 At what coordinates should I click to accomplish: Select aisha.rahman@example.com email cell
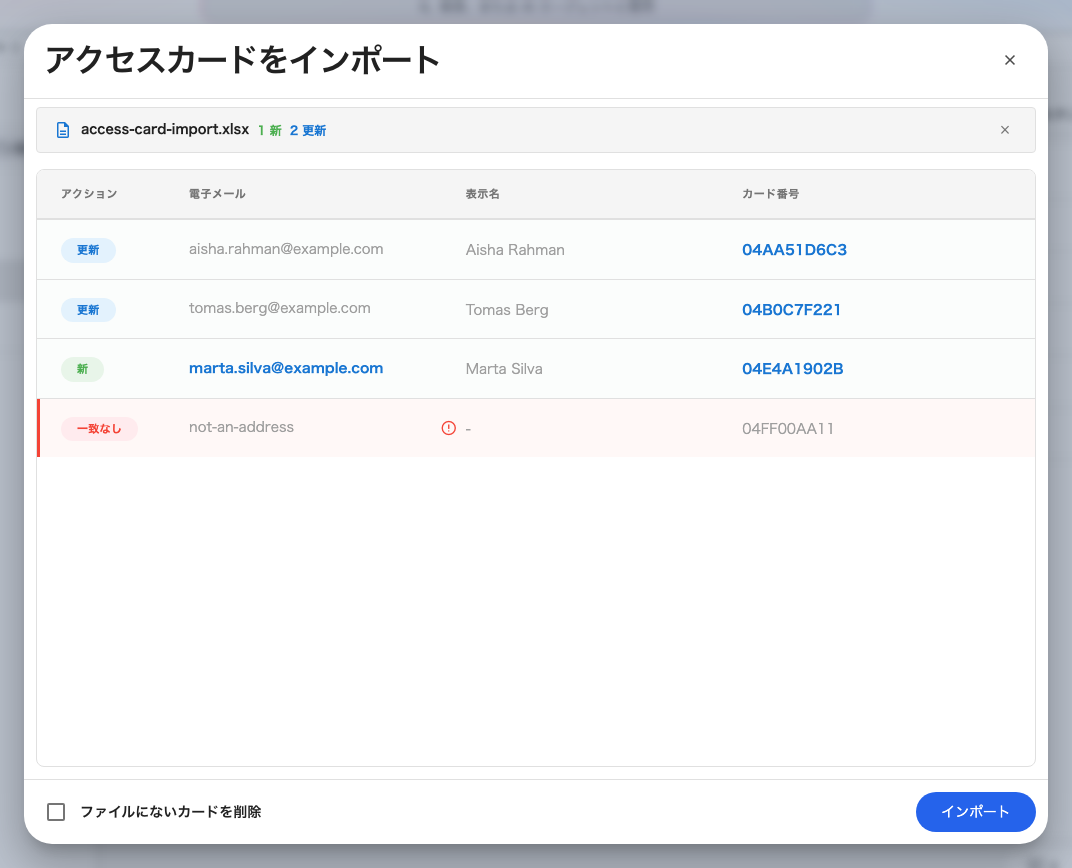pos(286,249)
